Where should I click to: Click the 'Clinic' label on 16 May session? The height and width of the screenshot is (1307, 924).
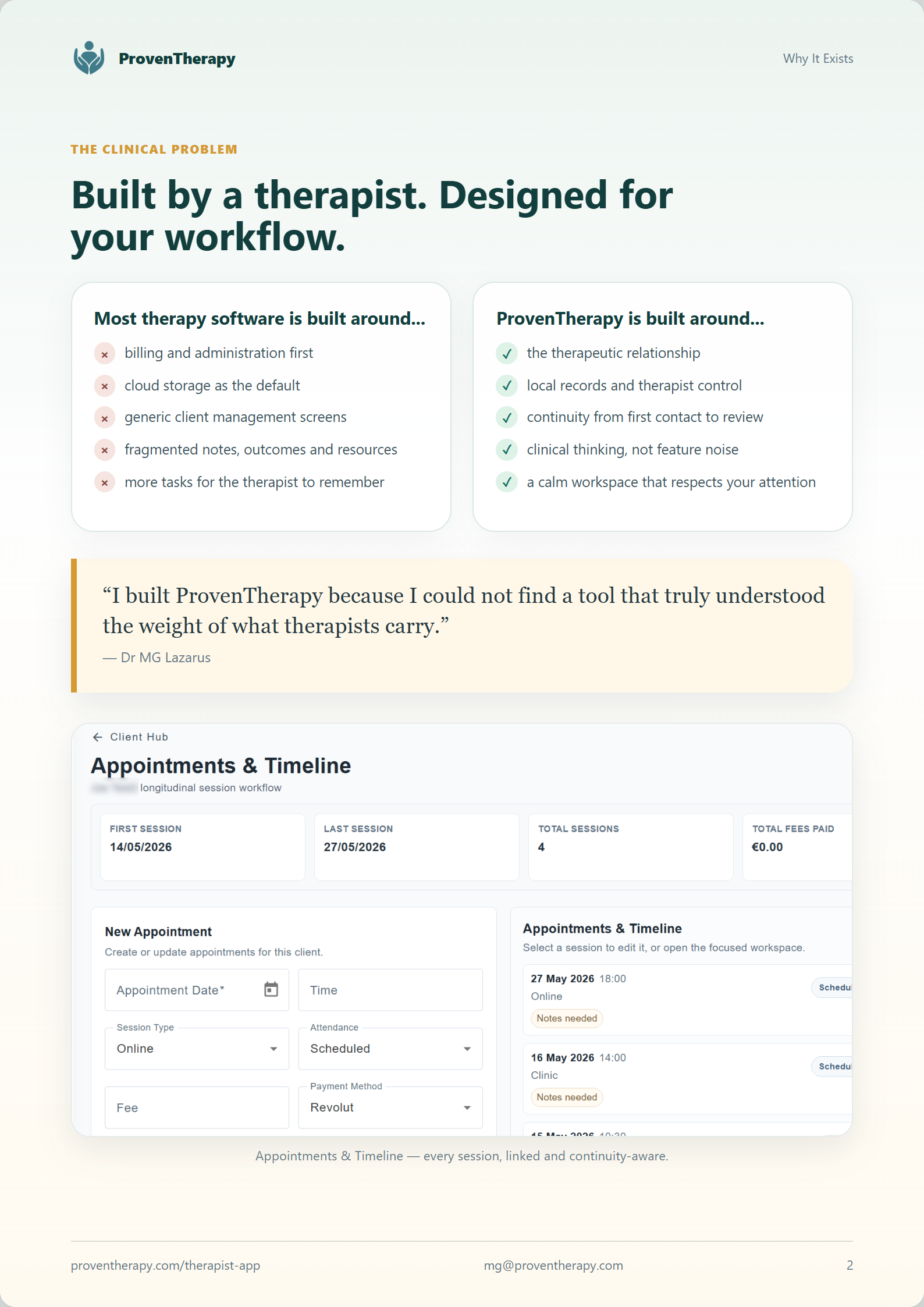point(545,1075)
